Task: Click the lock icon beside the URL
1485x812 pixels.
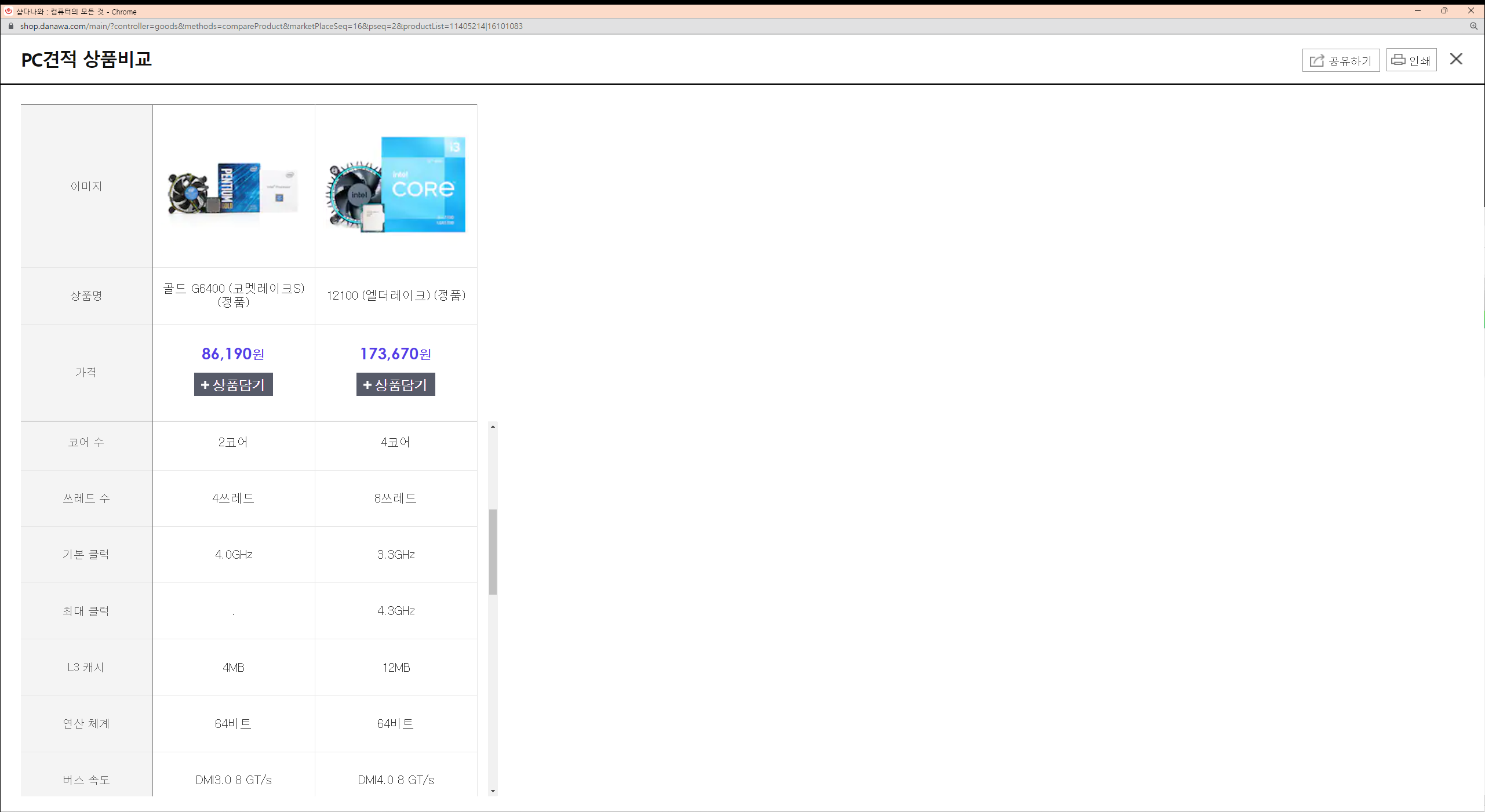Action: pyautogui.click(x=10, y=26)
